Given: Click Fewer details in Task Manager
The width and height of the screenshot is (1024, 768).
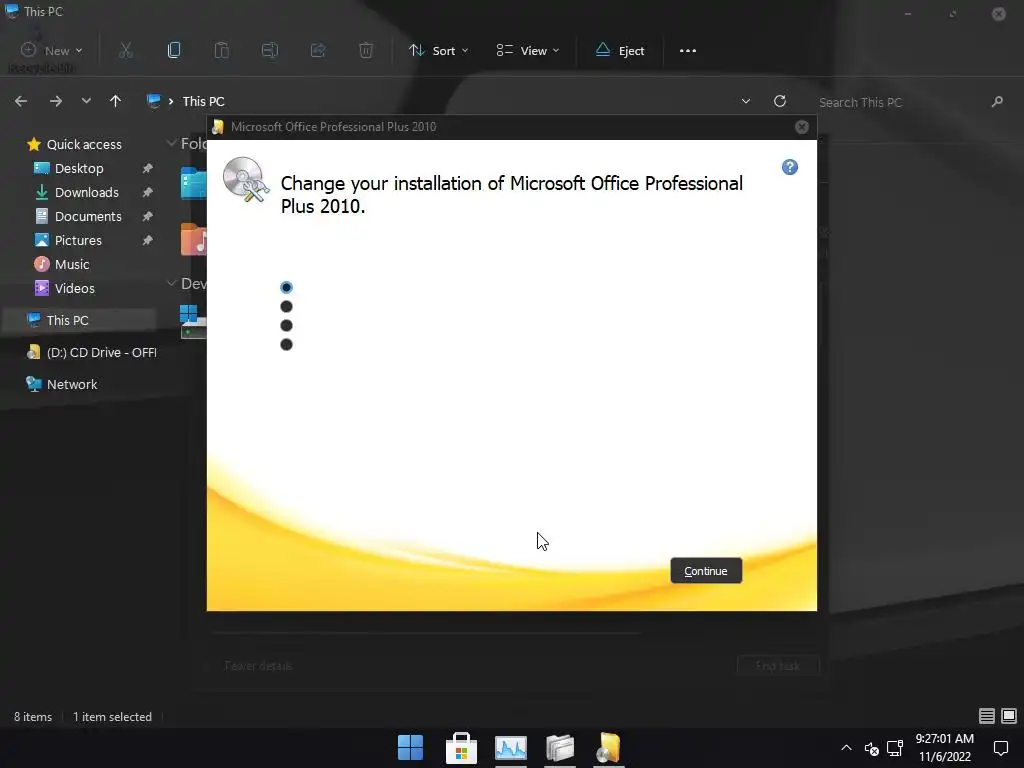Looking at the screenshot, I should point(258,666).
